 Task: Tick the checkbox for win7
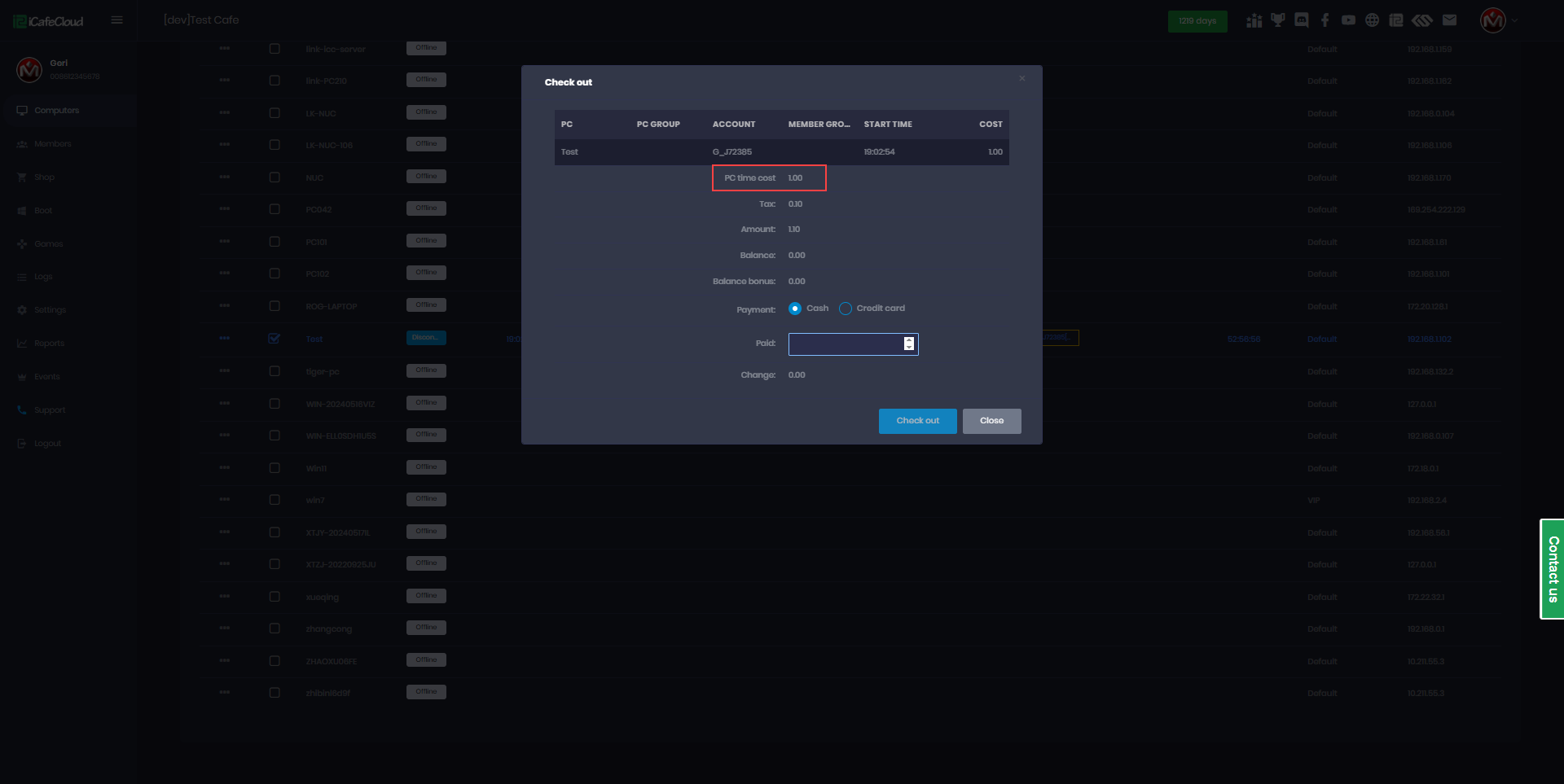coord(275,500)
